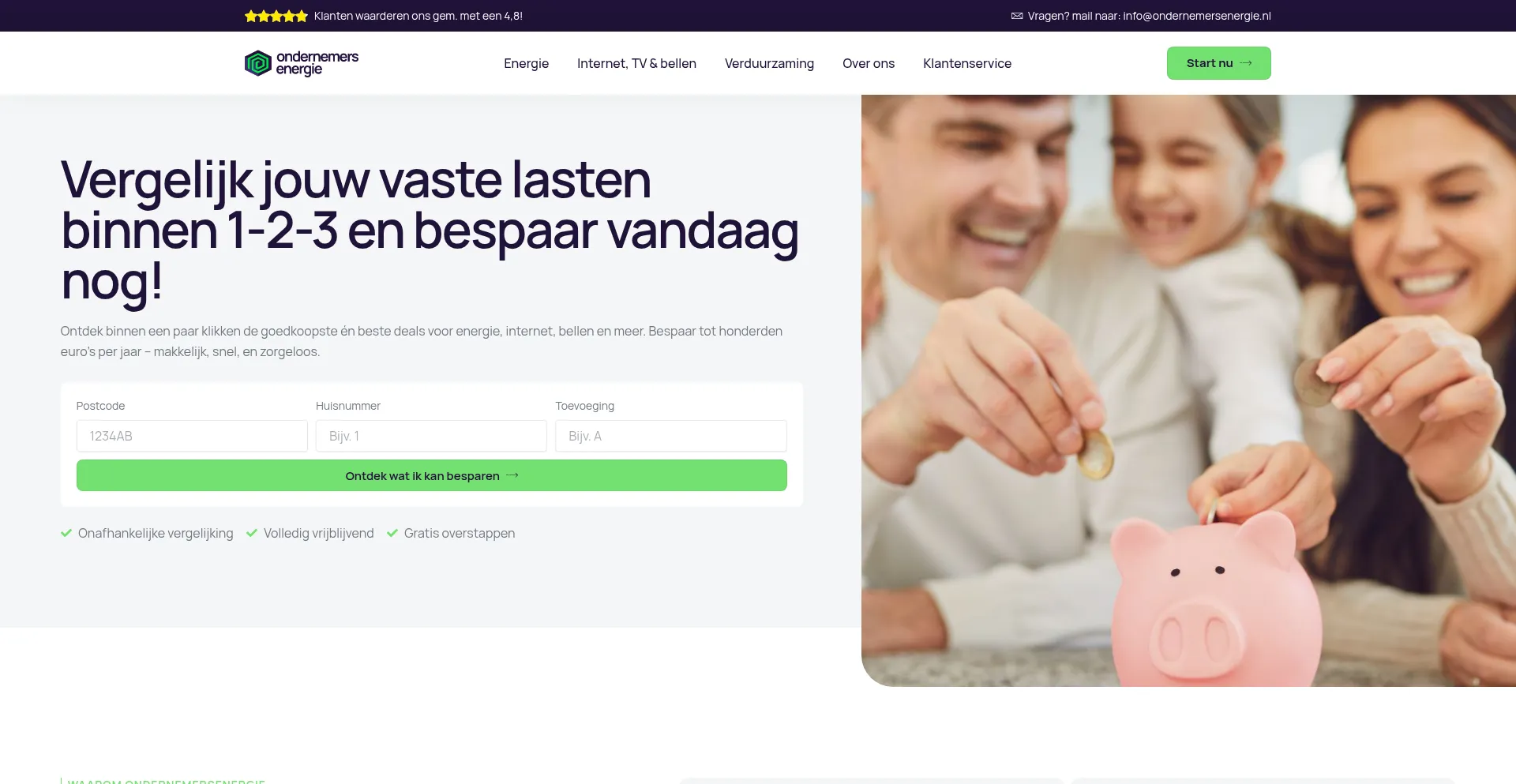This screenshot has width=1516, height=784.
Task: Click the info@ondernemersenergie.nl email link
Action: pyautogui.click(x=1197, y=16)
